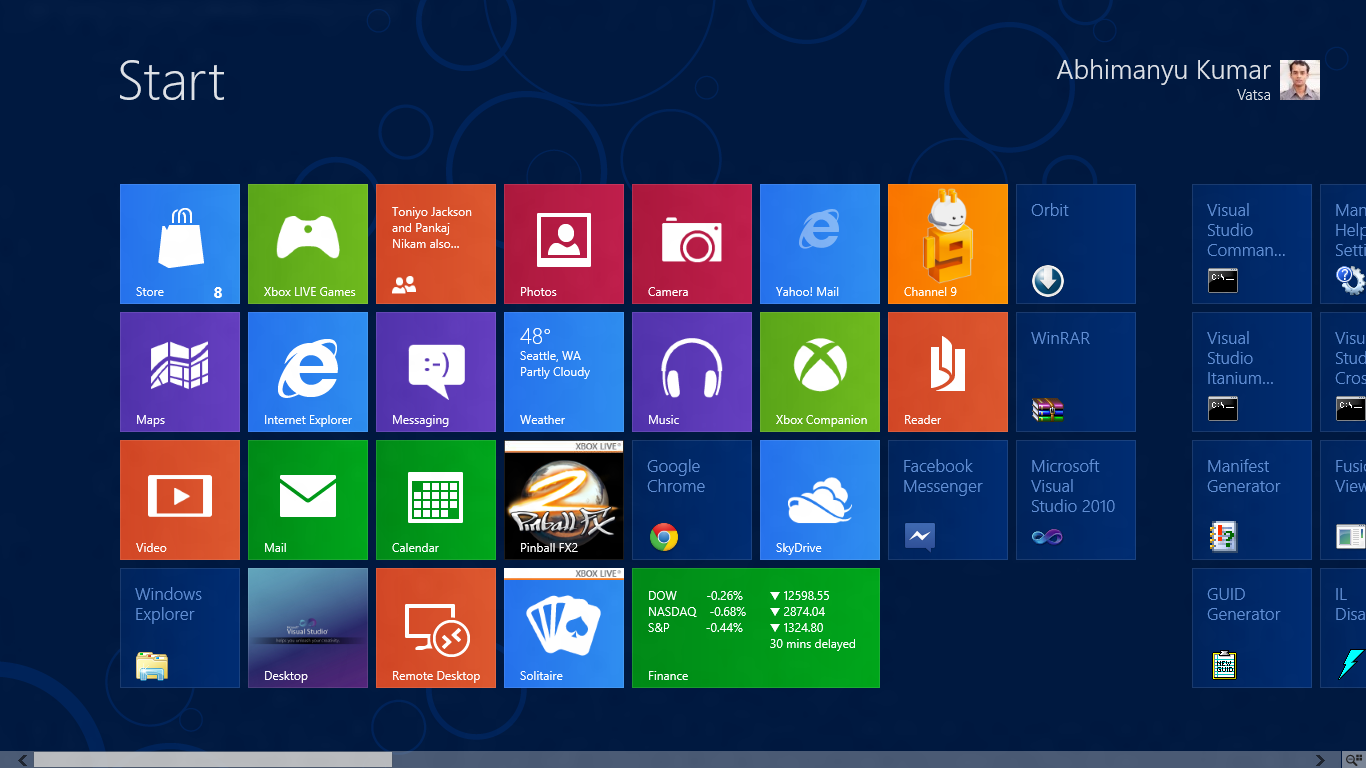The image size is (1366, 768).
Task: Launch the Manifest Generator
Action: (x=1252, y=500)
